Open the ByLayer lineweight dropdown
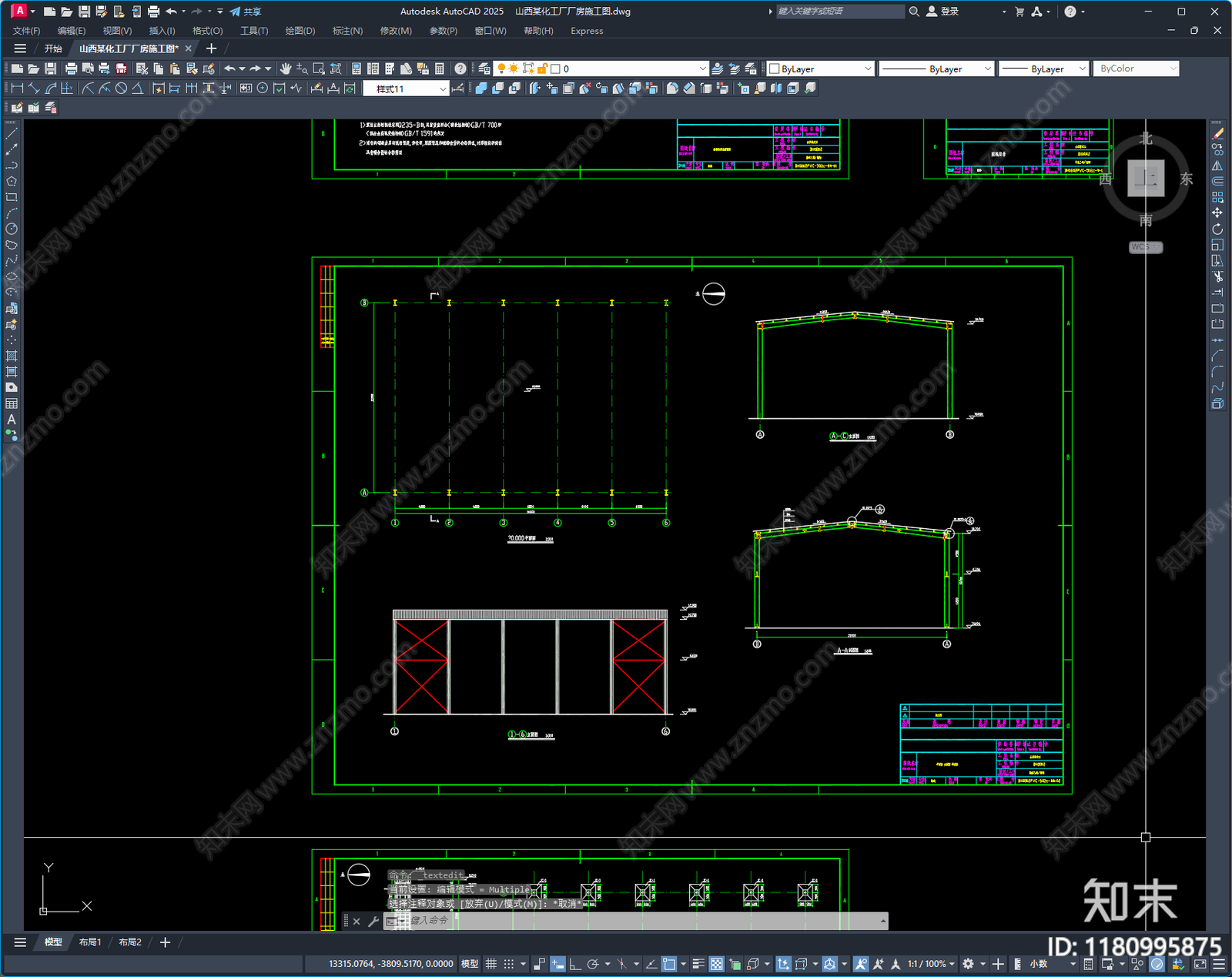This screenshot has height=977, width=1232. (x=1043, y=69)
